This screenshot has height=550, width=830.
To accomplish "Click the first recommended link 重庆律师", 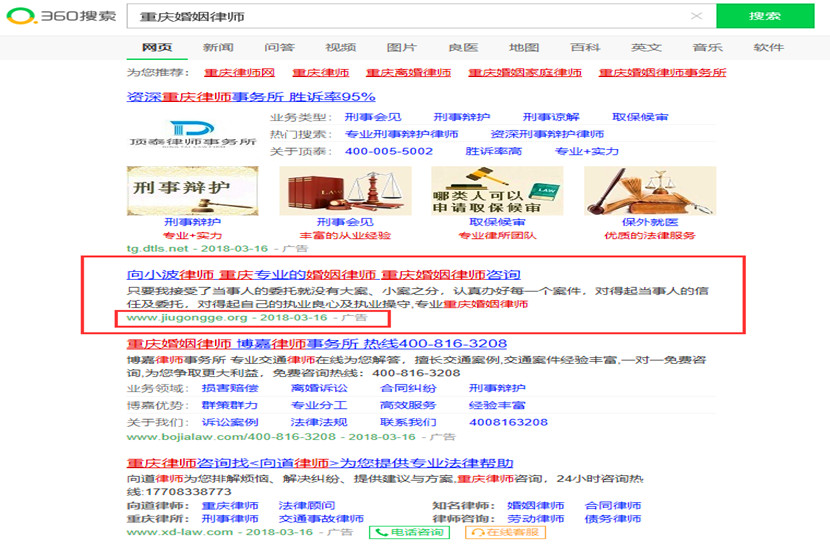I will pyautogui.click(x=321, y=73).
